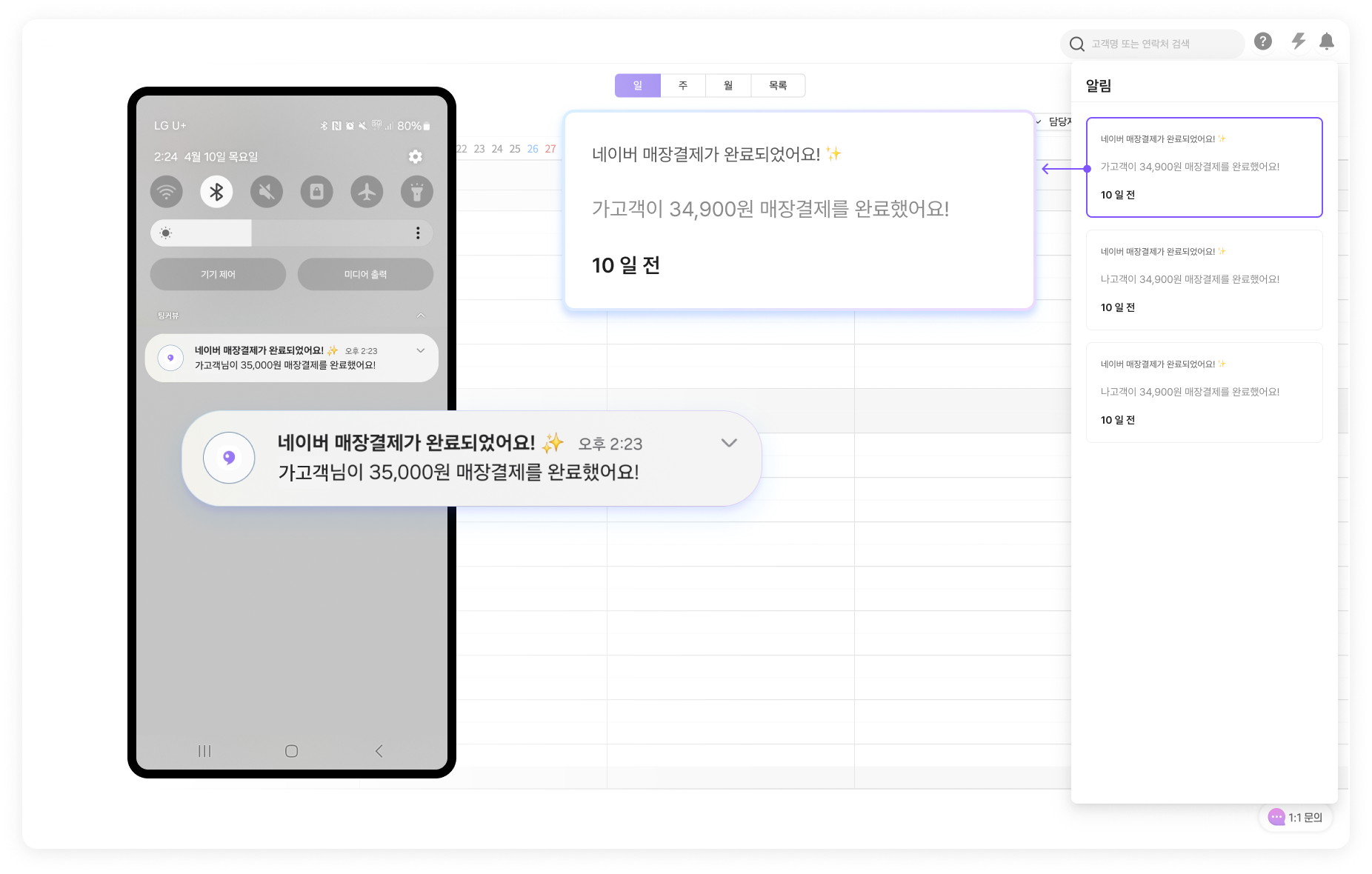Image resolution: width=1372 pixels, height=874 pixels.
Task: Select Sunday date 27 in the strip
Action: click(550, 149)
